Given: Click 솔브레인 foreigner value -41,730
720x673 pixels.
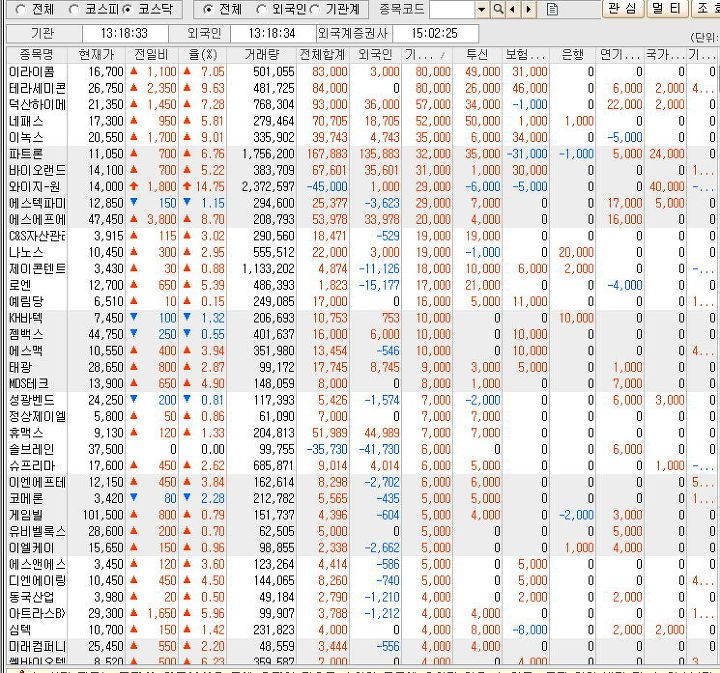Looking at the screenshot, I should [379, 449].
